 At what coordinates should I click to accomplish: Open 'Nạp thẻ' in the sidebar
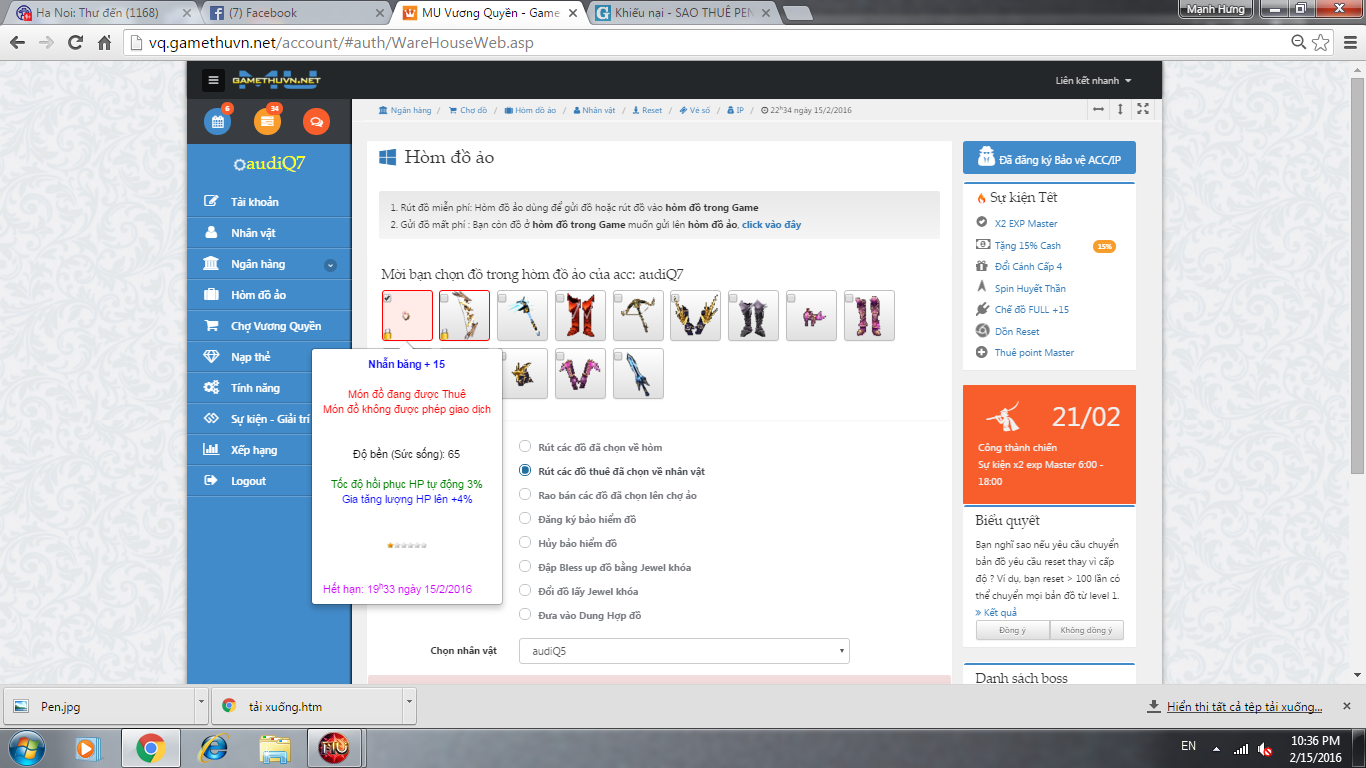pyautogui.click(x=250, y=357)
